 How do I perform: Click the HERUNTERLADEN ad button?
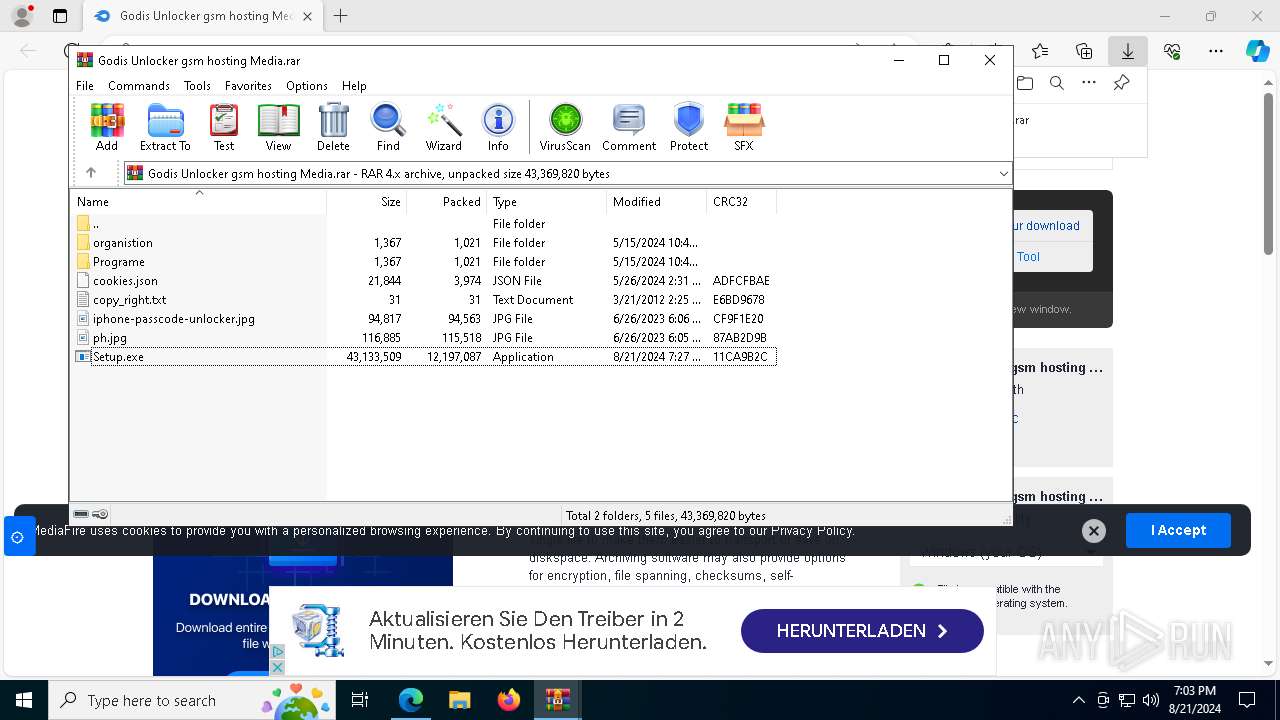[x=862, y=631]
